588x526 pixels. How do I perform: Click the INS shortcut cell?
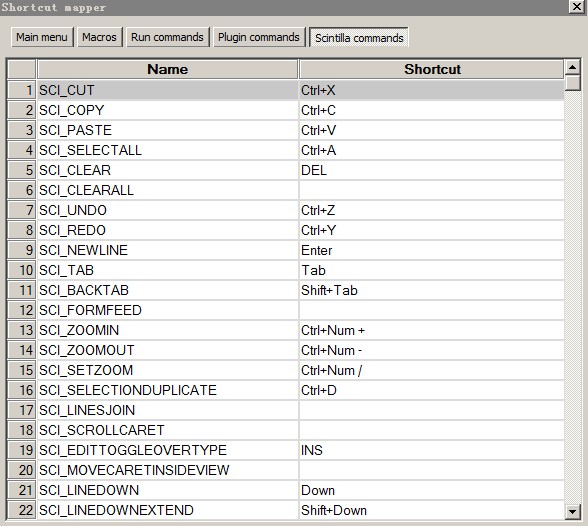tap(431, 450)
